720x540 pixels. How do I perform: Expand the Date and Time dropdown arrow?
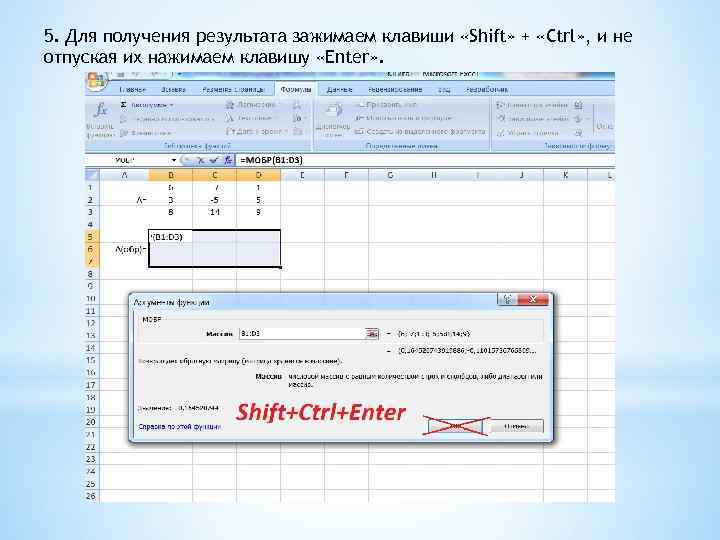(286, 132)
